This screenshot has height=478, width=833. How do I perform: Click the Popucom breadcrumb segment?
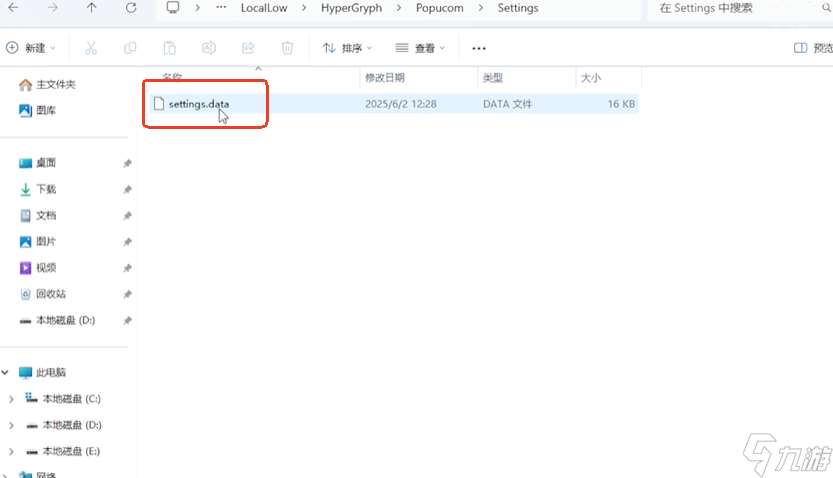tap(439, 8)
